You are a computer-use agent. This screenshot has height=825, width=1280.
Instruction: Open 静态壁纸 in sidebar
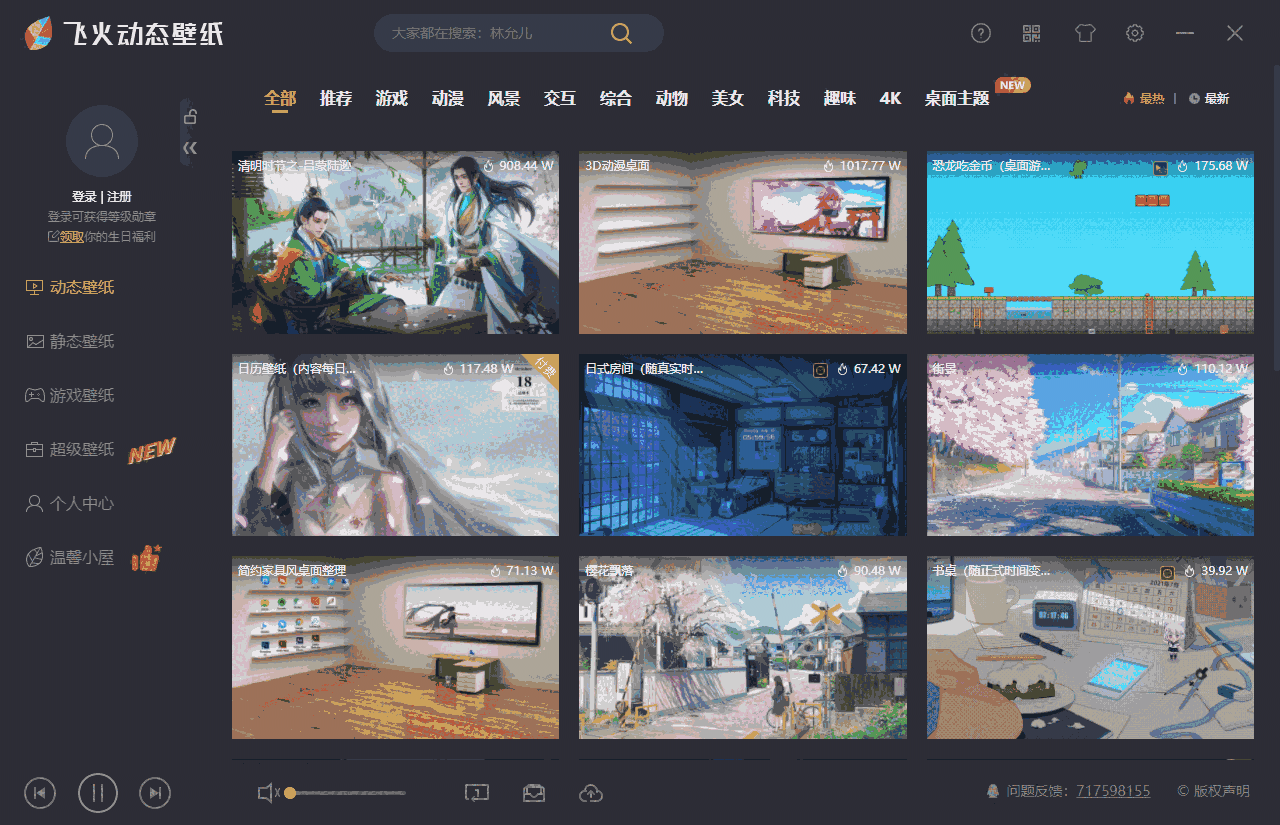click(70, 341)
